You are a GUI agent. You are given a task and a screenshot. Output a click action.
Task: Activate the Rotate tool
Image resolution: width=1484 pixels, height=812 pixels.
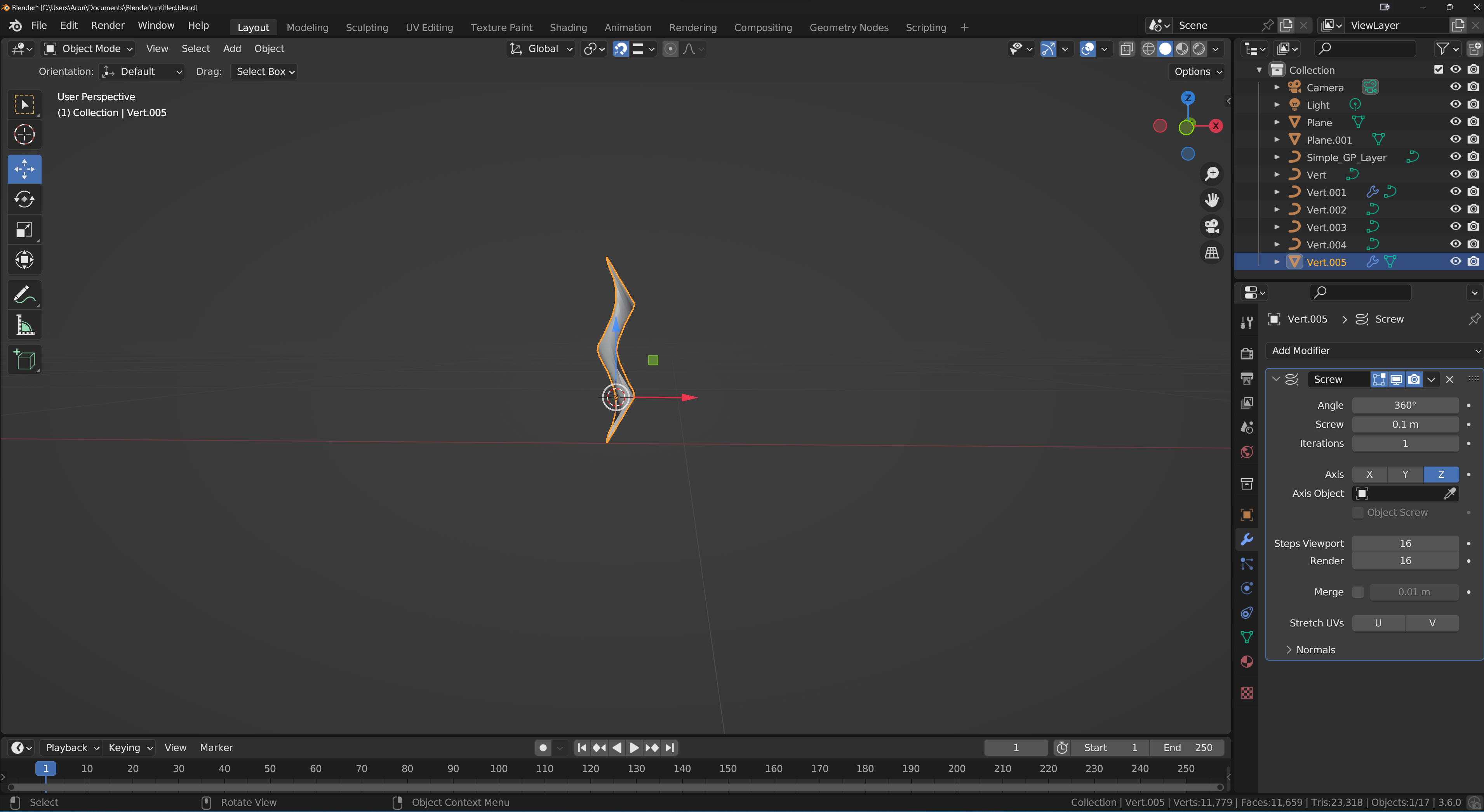pos(24,199)
